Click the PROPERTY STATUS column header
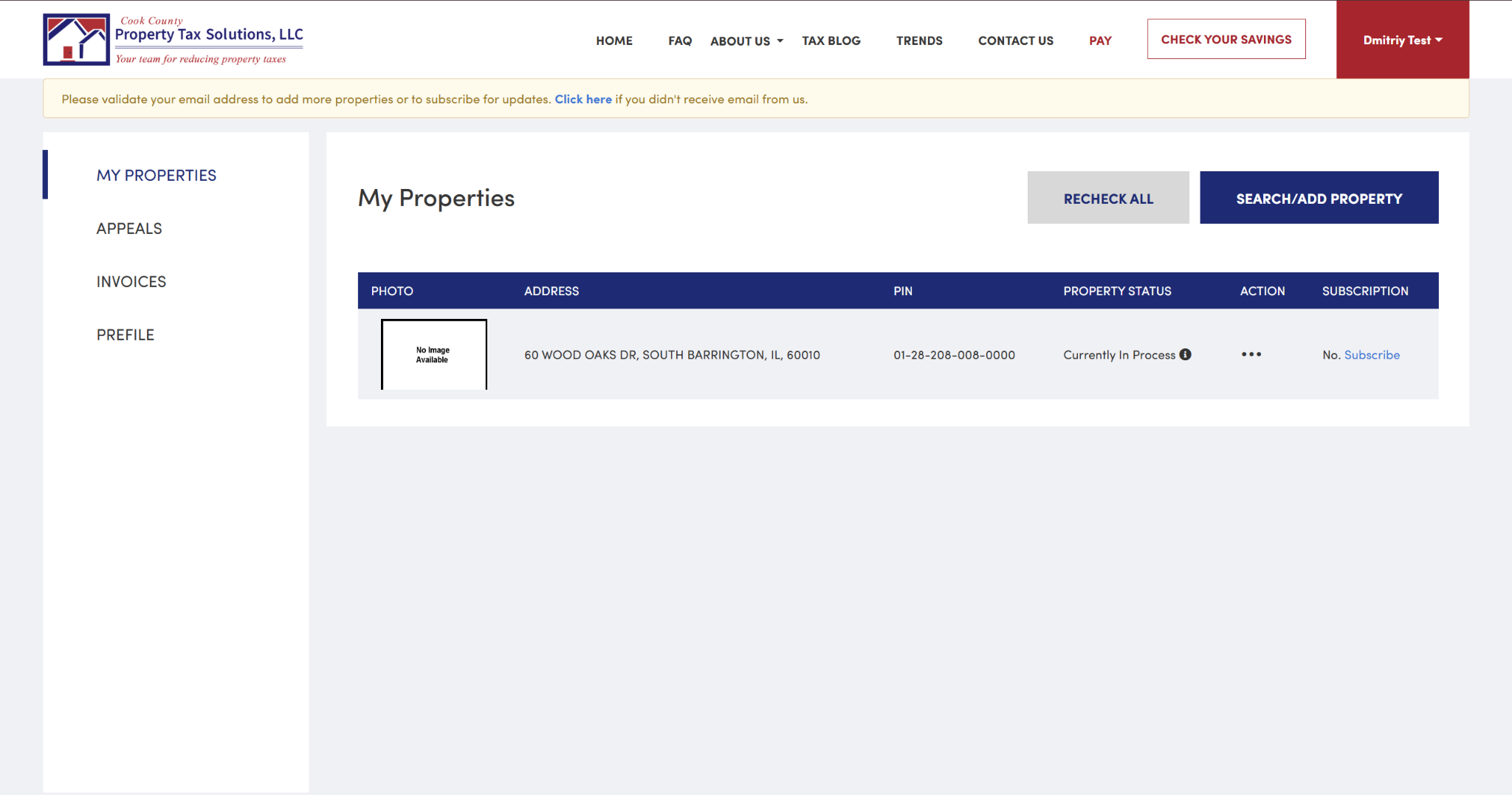 (1117, 291)
